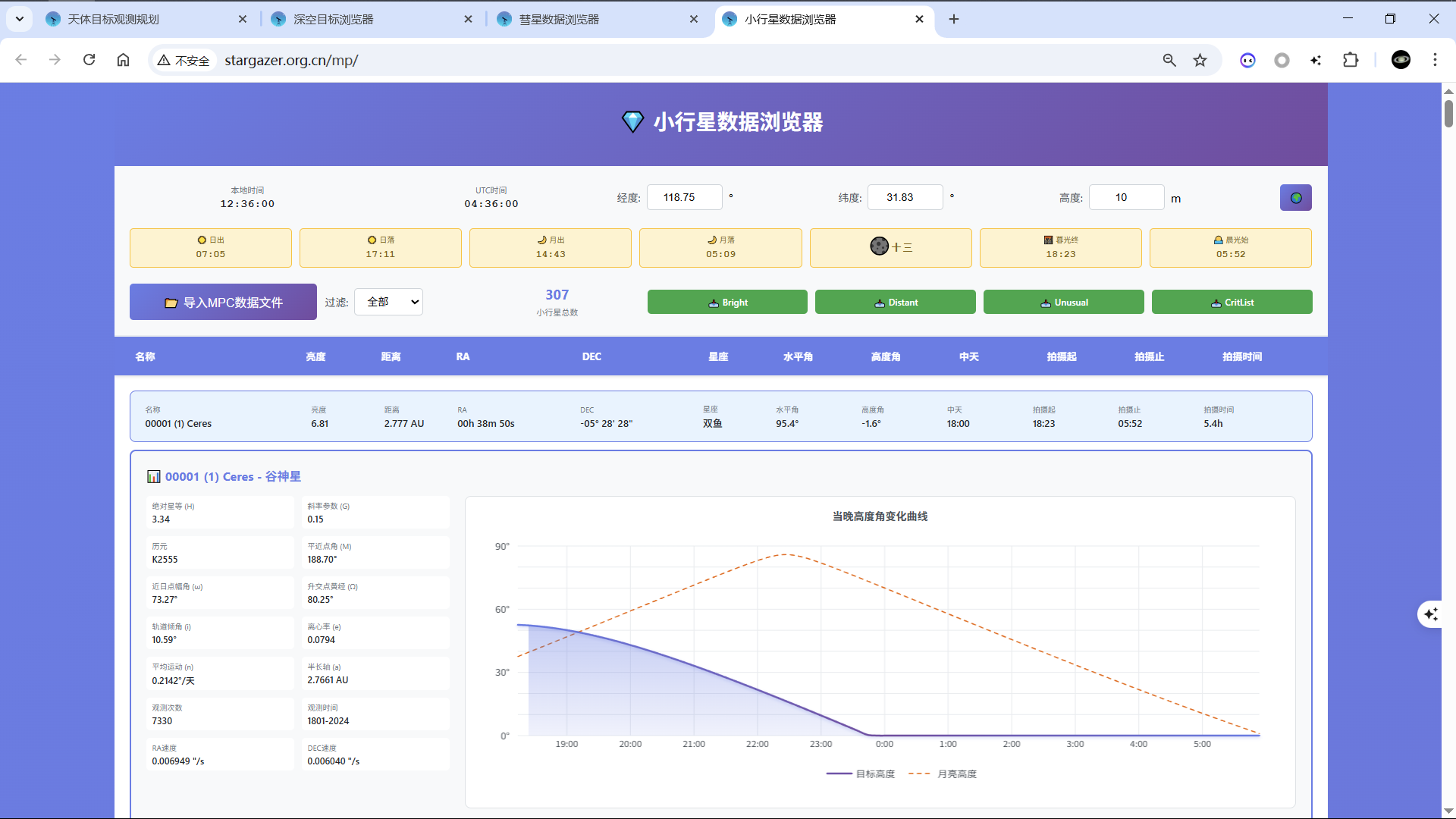Go to the browser home icon
The image size is (1456, 819).
point(123,60)
